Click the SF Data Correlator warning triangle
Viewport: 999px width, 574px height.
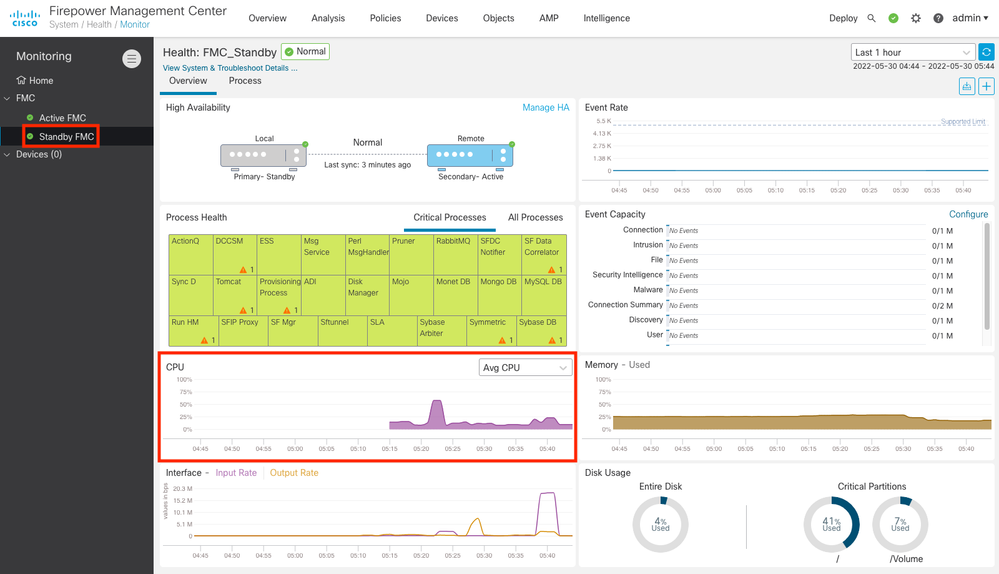pos(552,269)
